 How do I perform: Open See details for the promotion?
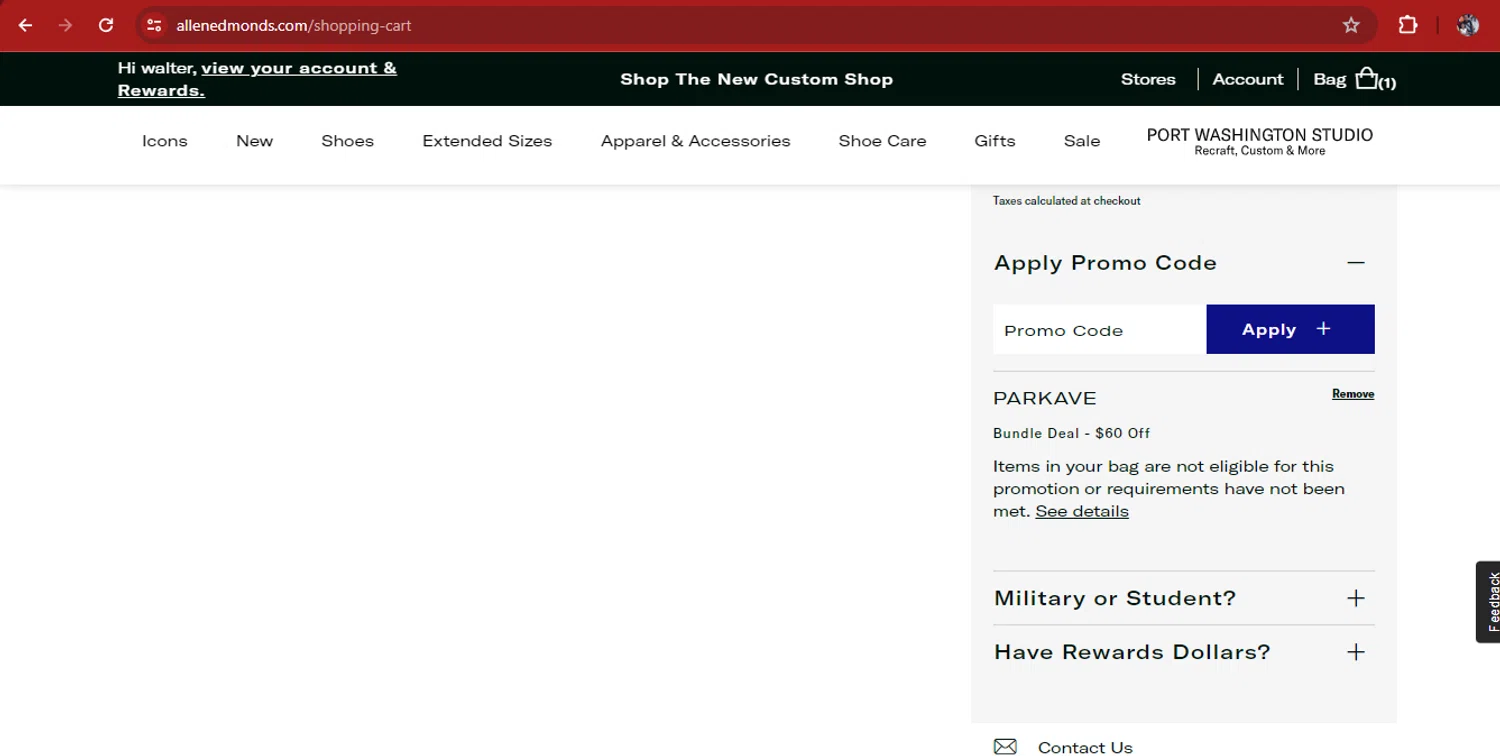(1081, 511)
